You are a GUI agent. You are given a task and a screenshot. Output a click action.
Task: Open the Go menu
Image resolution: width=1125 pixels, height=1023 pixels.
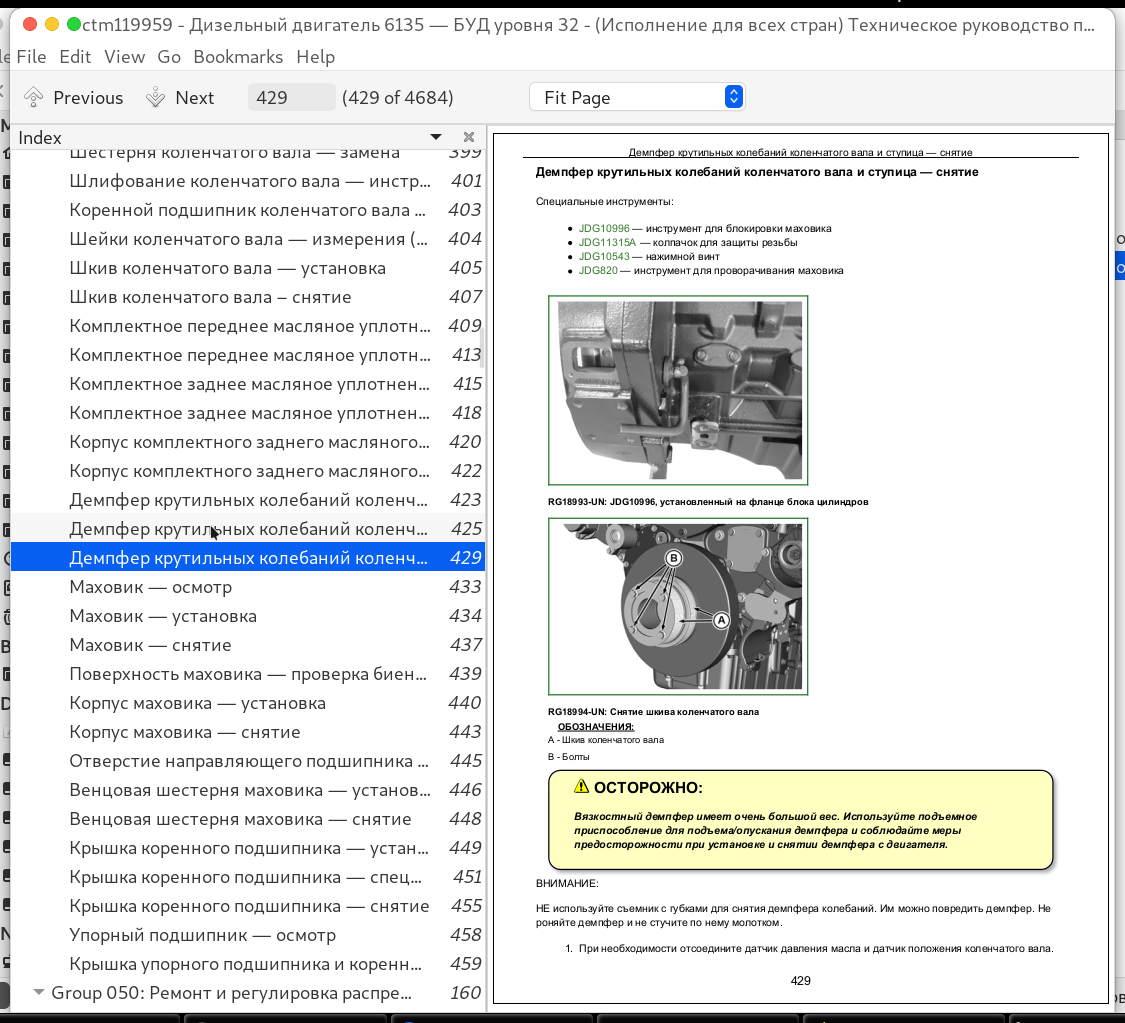click(x=169, y=57)
